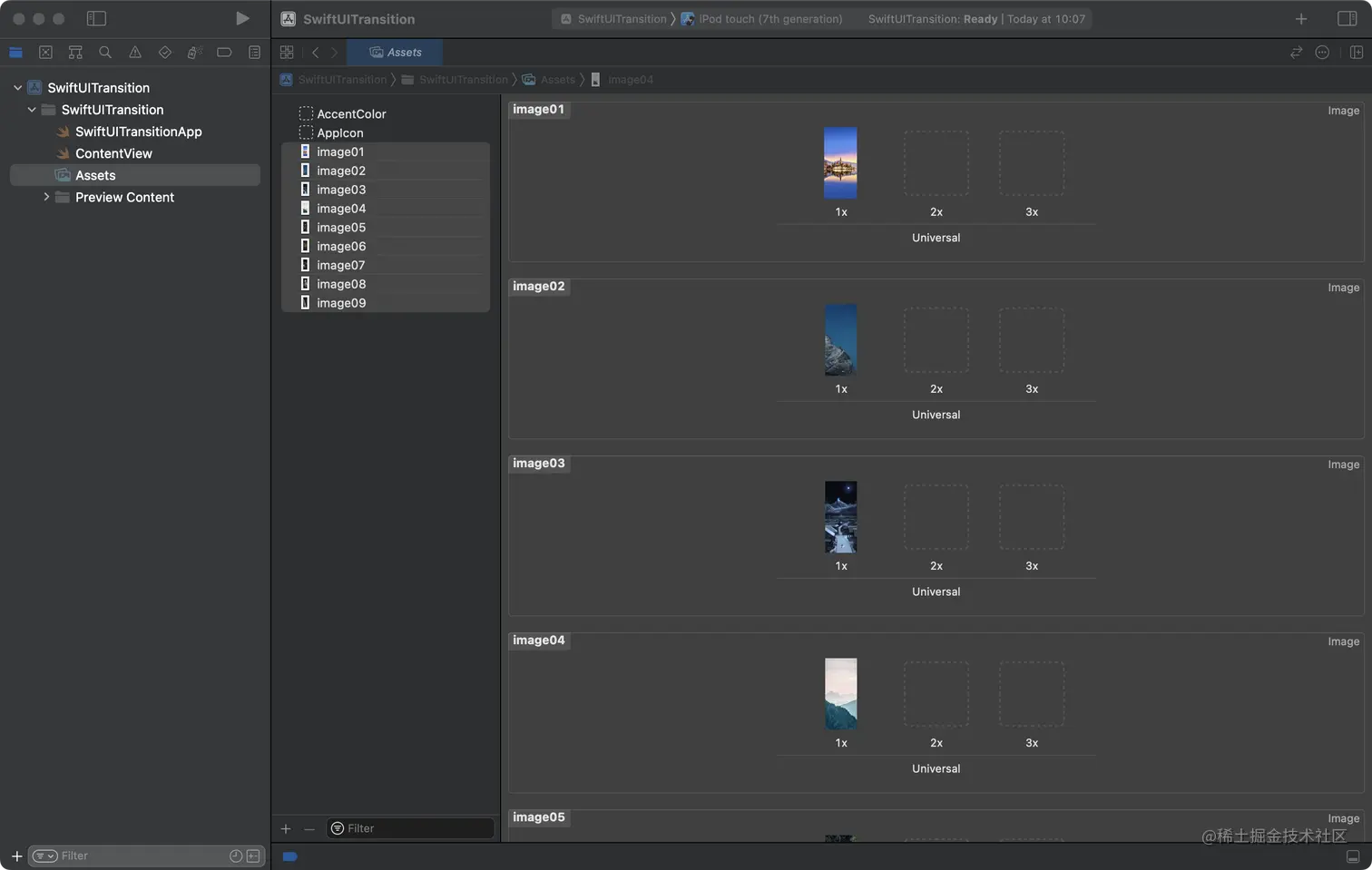Select Assets in project navigator
Image resolution: width=1372 pixels, height=870 pixels.
pos(135,175)
